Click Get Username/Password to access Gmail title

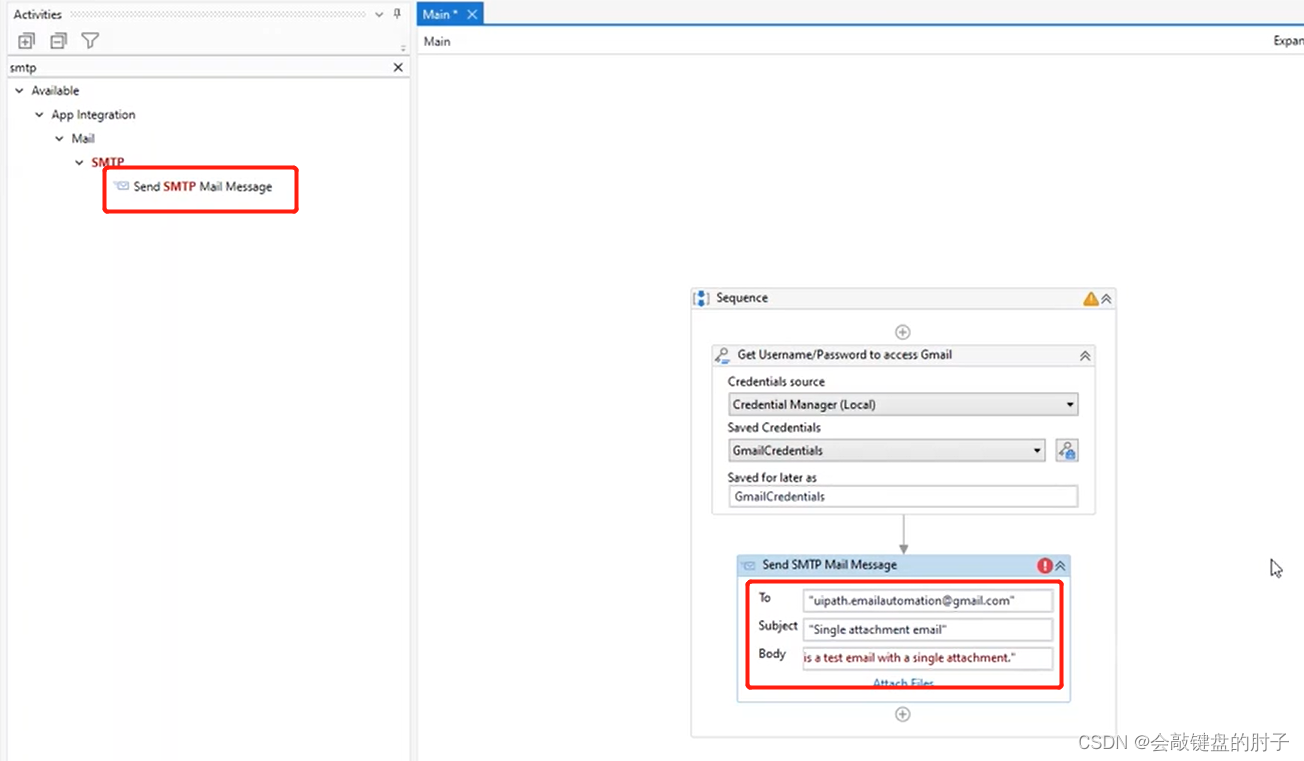[x=844, y=355]
